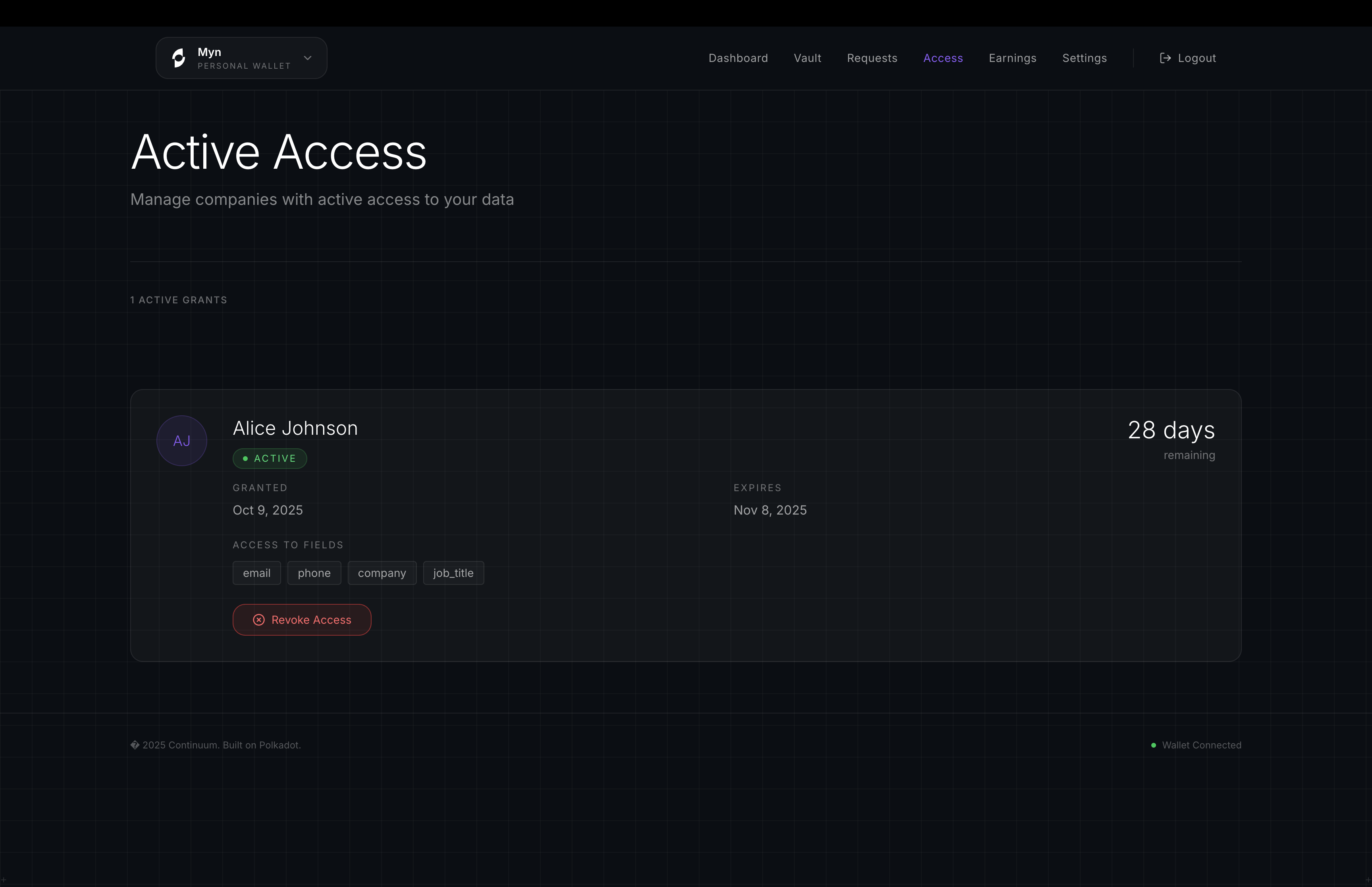Viewport: 1372px width, 887px height.
Task: Click the Alice Johnson name heading
Action: click(295, 428)
